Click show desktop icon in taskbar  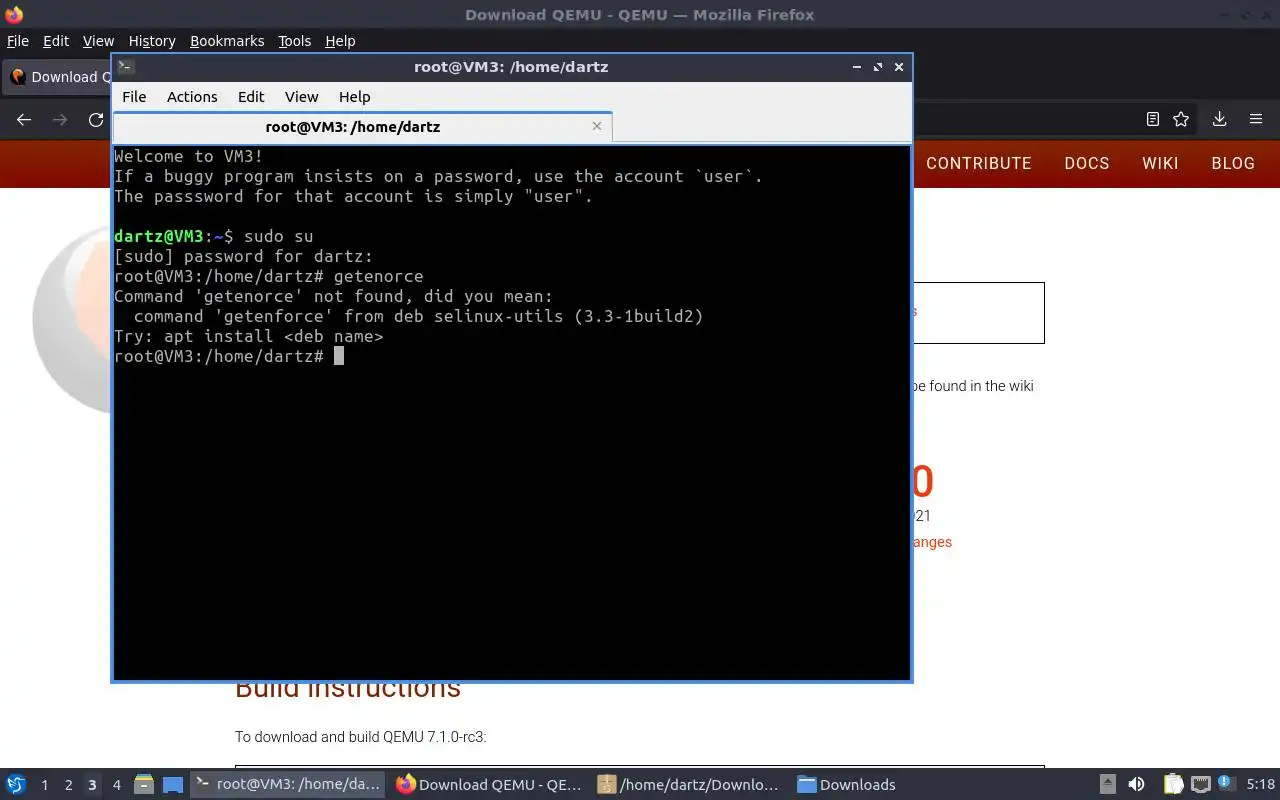[173, 784]
